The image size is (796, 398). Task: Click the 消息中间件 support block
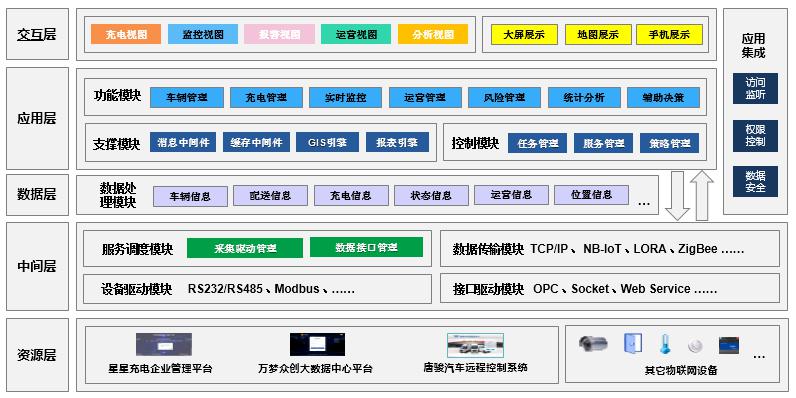click(x=183, y=143)
